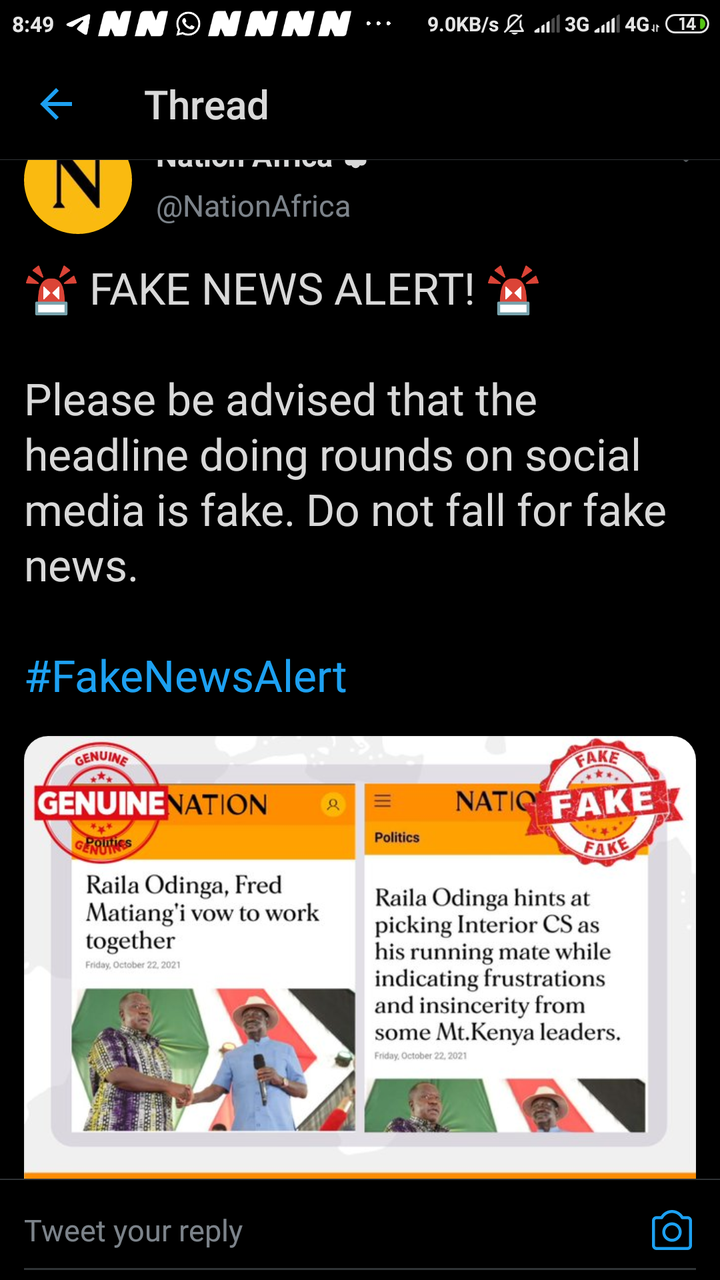Tap the WhatsApp notification icon in status bar

[x=188, y=23]
